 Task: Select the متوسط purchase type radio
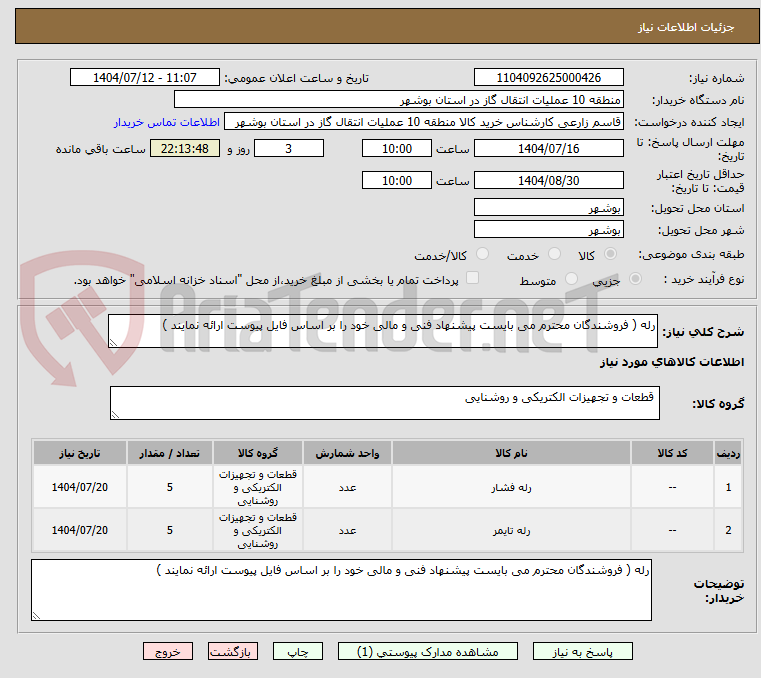[571, 279]
